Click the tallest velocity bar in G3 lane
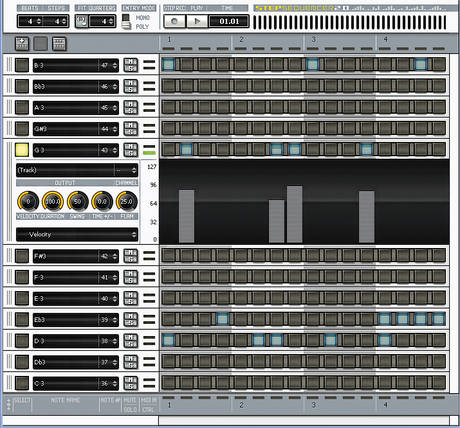 (295, 214)
